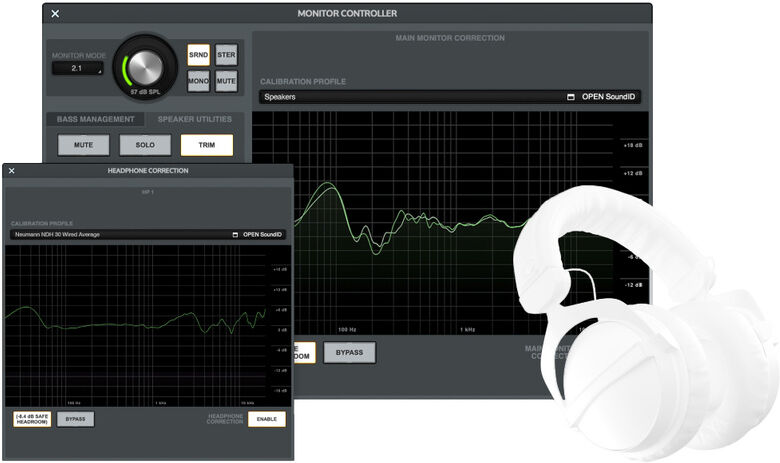Toggle the STER stereo button
The width and height of the screenshot is (780, 463).
click(226, 55)
